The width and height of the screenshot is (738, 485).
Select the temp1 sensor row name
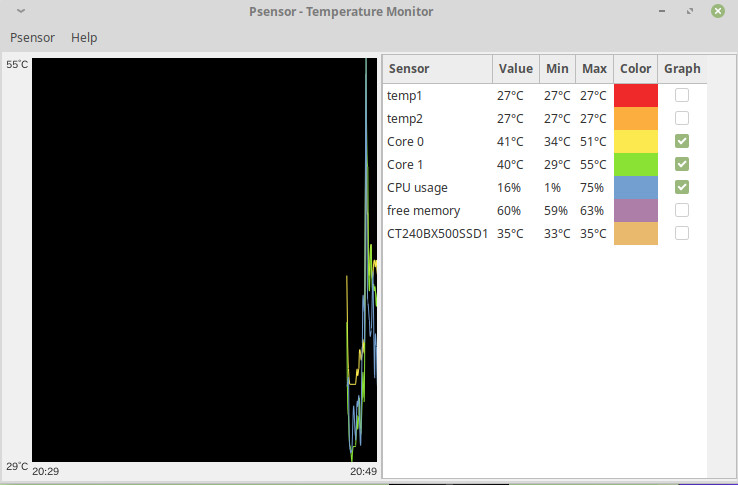[404, 96]
